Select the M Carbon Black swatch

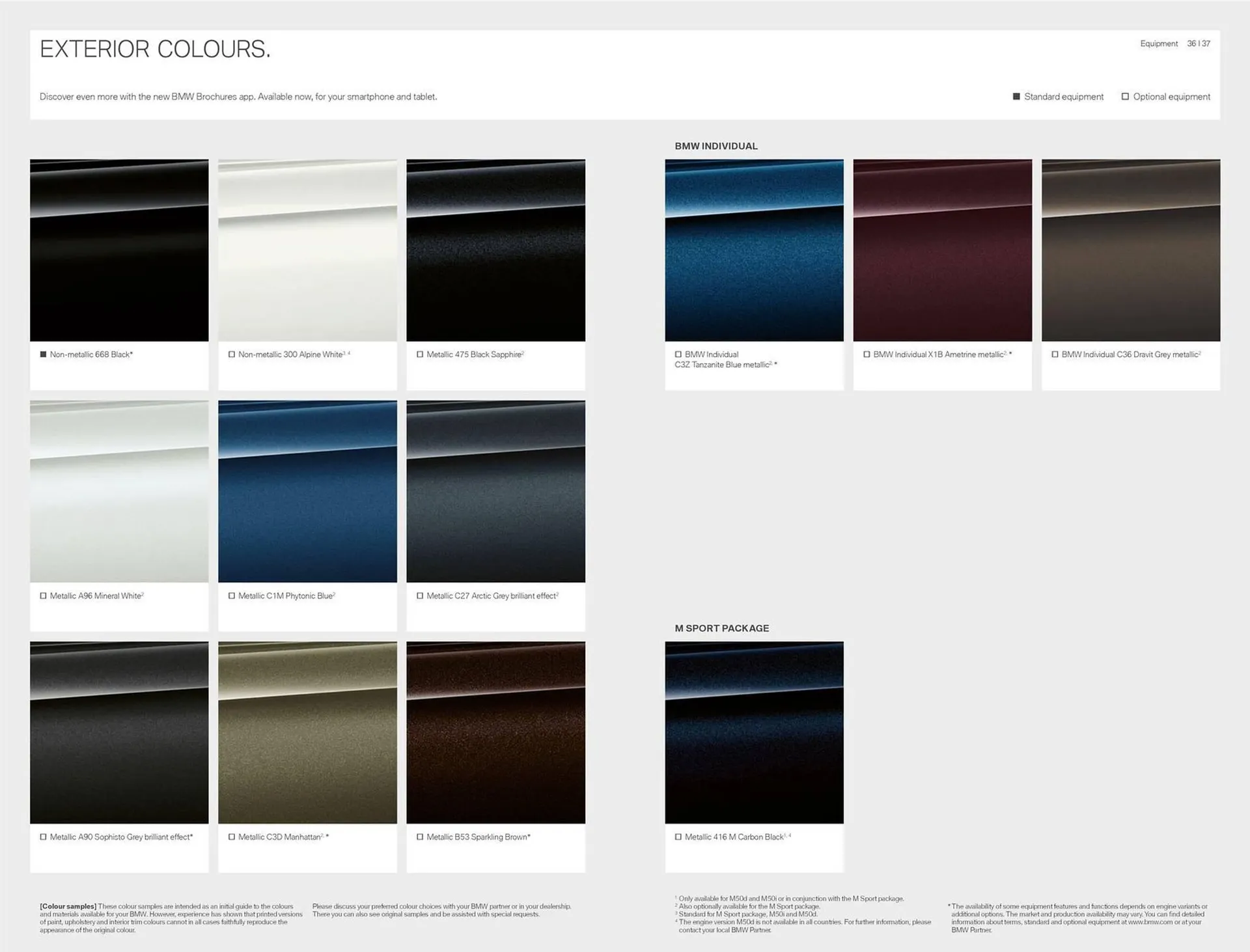coord(754,732)
